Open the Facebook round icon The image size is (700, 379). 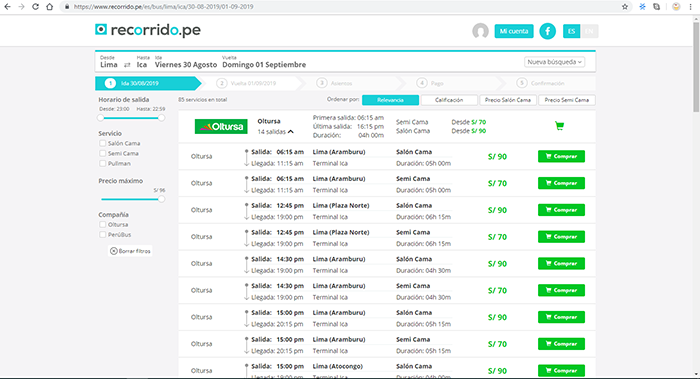click(548, 31)
